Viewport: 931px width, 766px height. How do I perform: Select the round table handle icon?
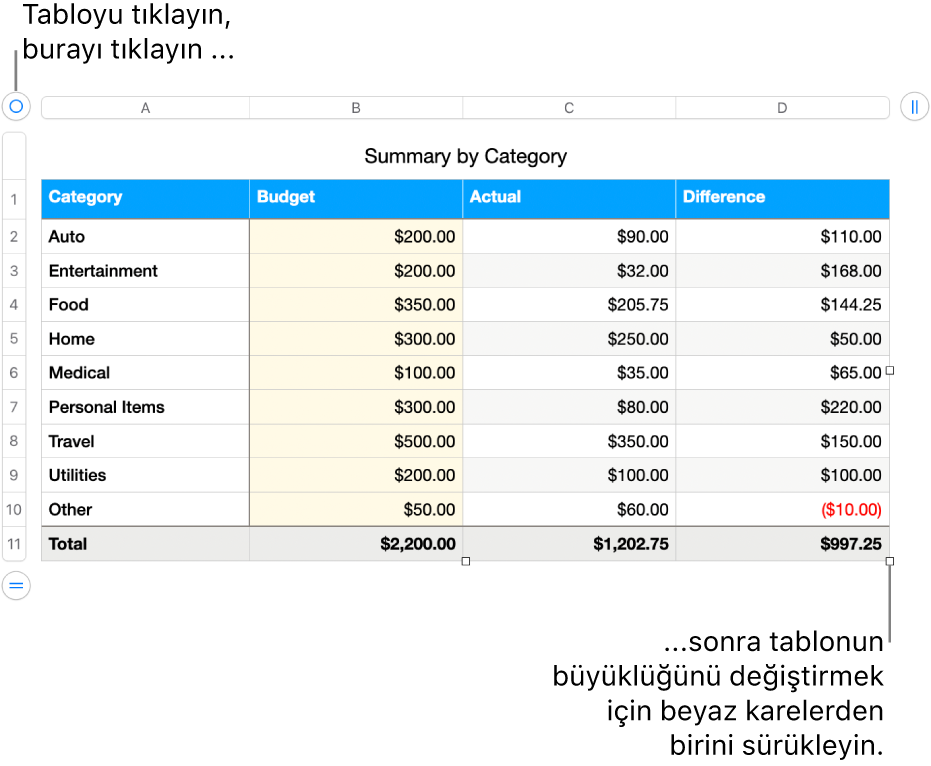(15, 107)
